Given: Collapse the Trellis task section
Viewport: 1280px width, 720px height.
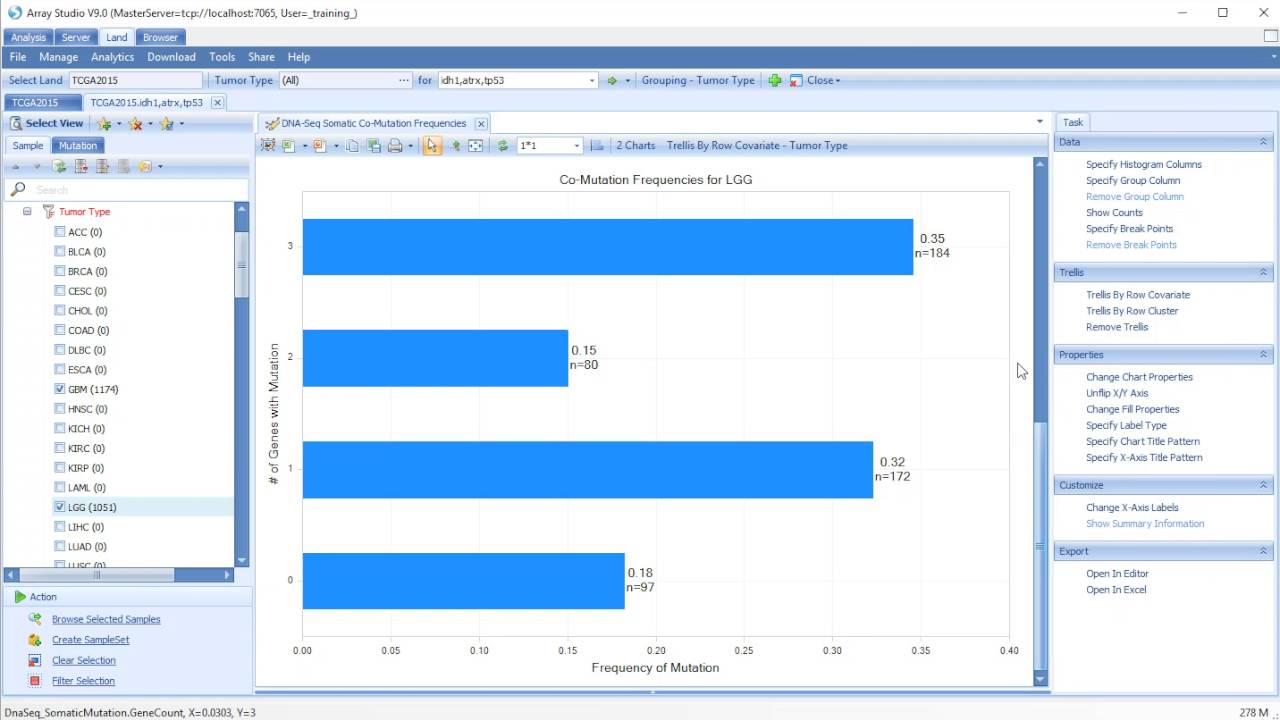Looking at the screenshot, I should pos(1263,272).
